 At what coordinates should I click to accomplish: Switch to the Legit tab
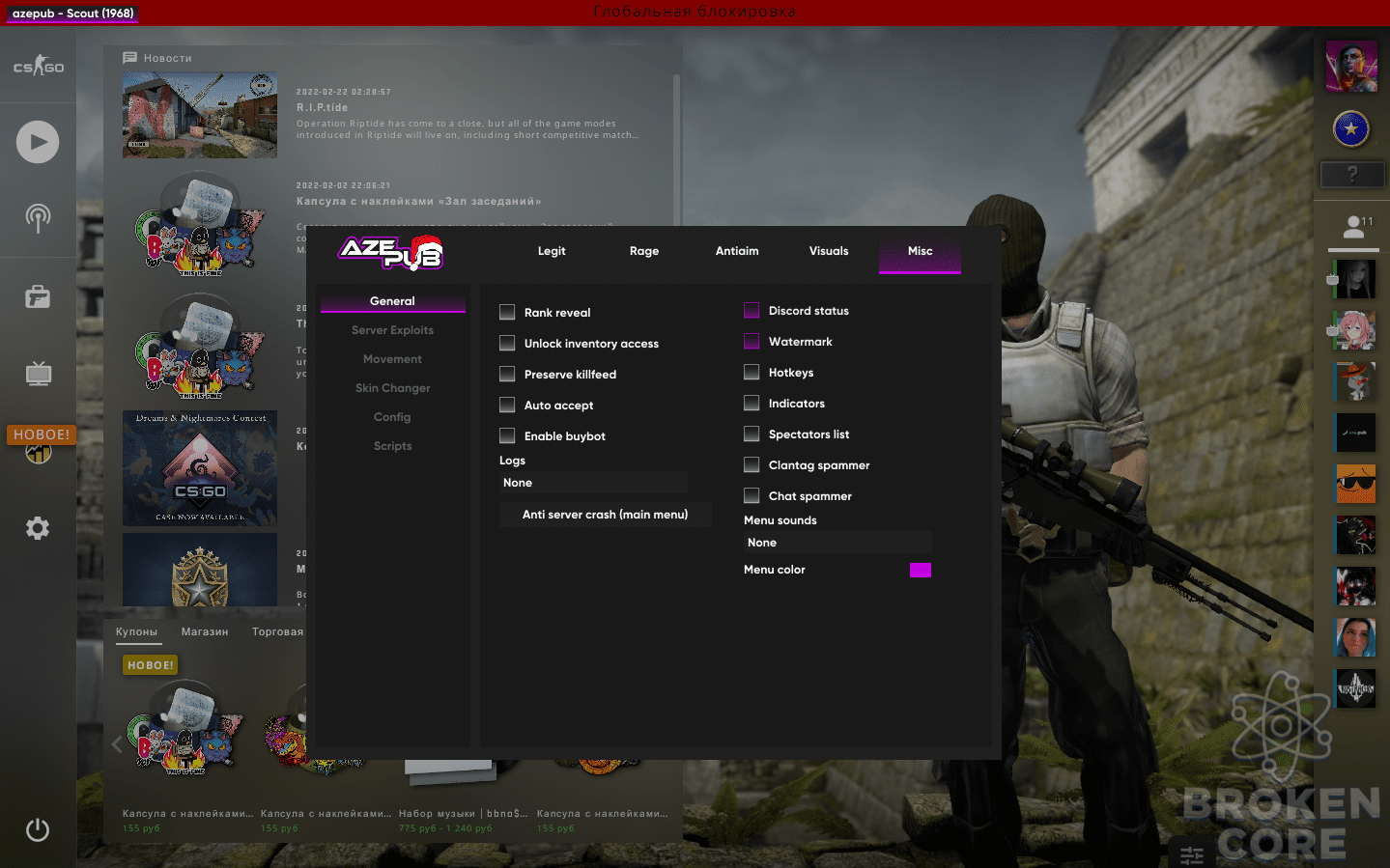(552, 251)
